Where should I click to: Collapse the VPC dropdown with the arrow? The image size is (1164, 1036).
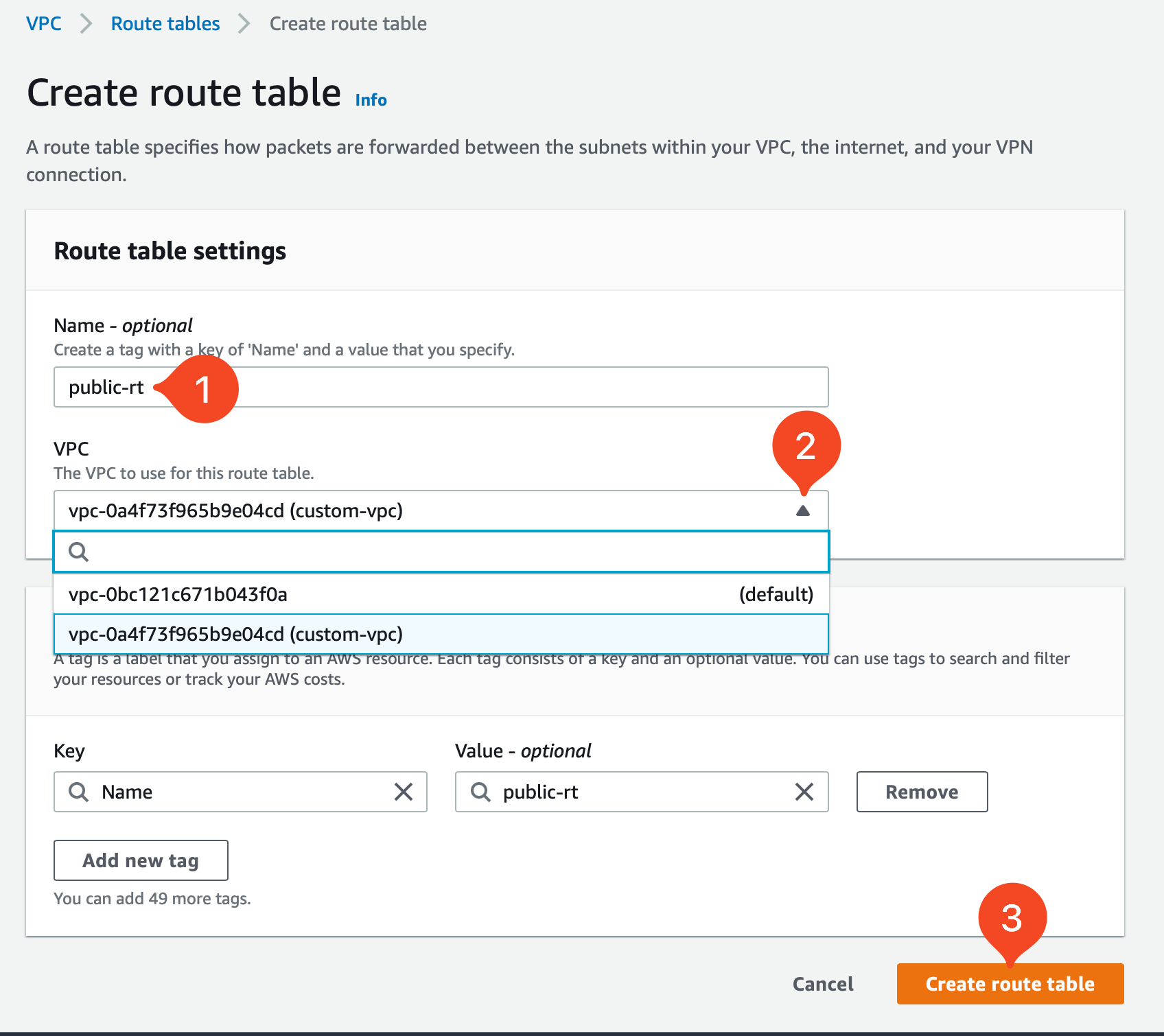click(803, 510)
